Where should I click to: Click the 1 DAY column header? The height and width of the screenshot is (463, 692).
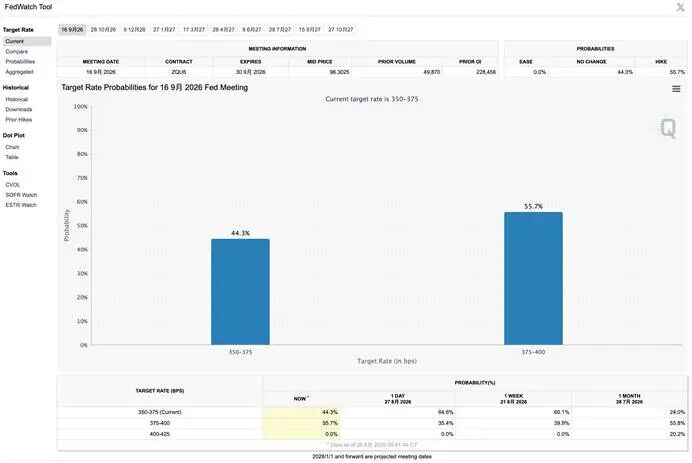coord(398,399)
